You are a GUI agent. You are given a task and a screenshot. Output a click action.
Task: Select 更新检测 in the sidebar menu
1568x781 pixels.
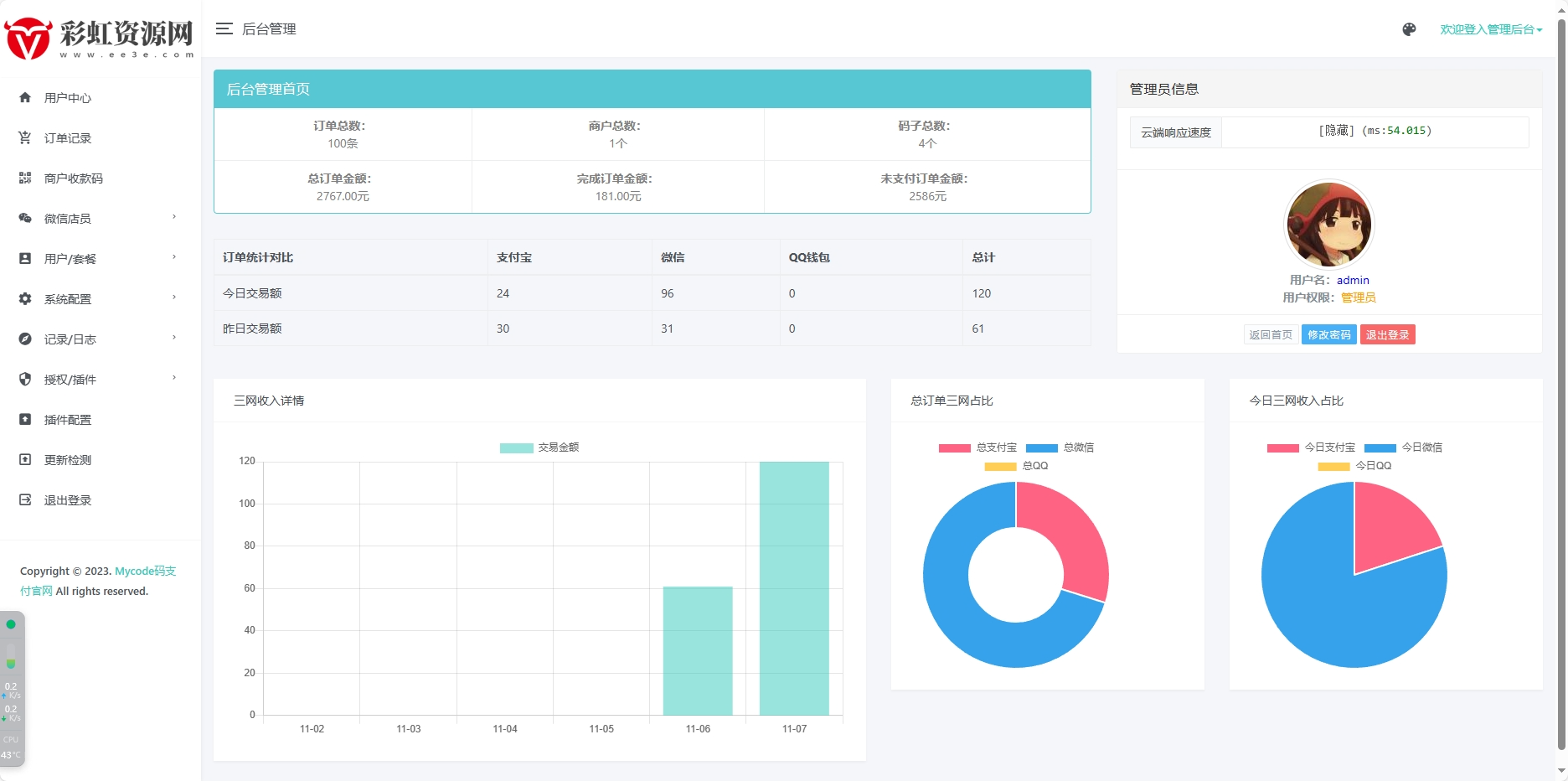click(x=68, y=460)
